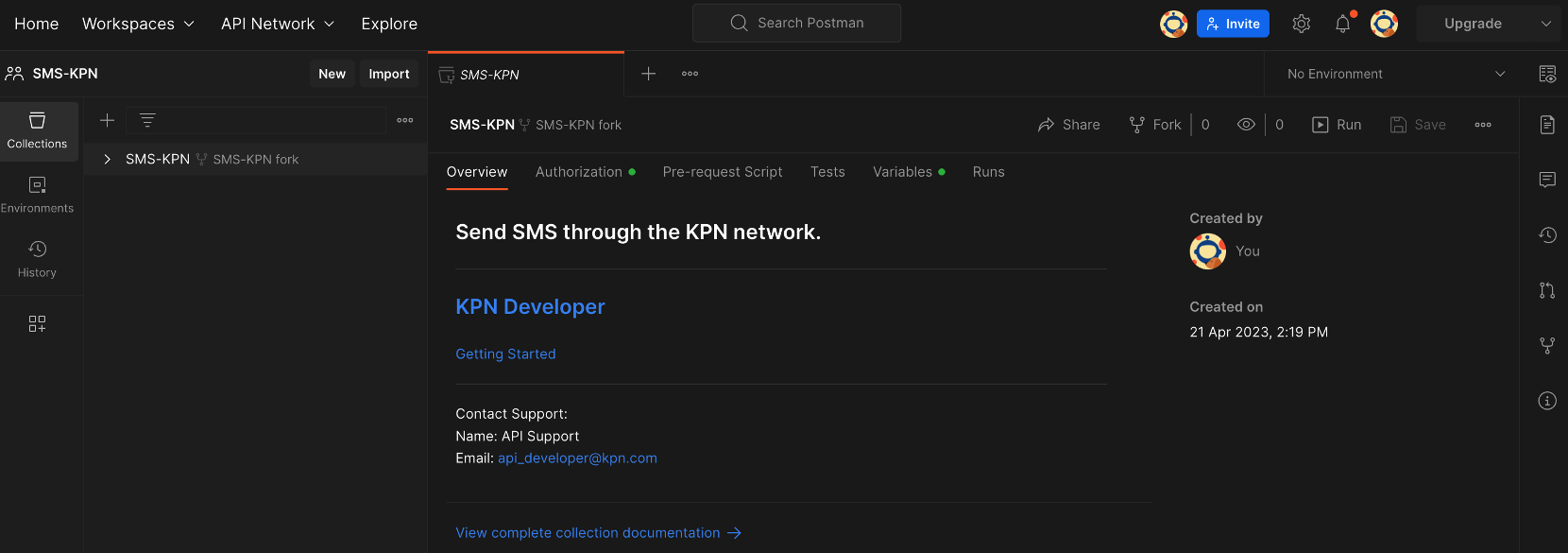Click the Save button
The width and height of the screenshot is (1568, 553).
pos(1418,125)
